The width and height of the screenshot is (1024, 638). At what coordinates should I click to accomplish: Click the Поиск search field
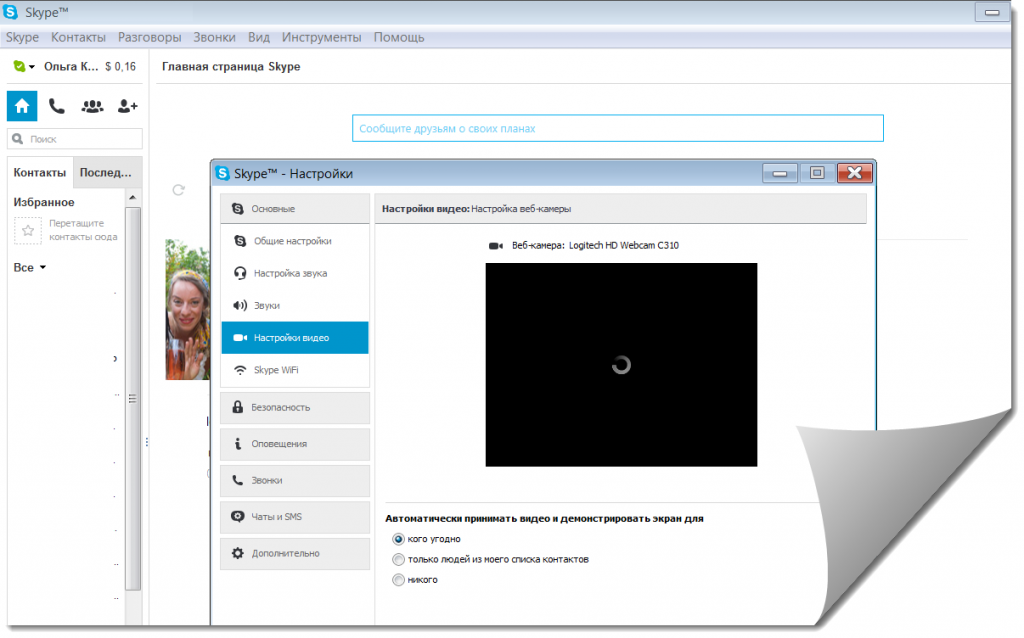point(74,138)
